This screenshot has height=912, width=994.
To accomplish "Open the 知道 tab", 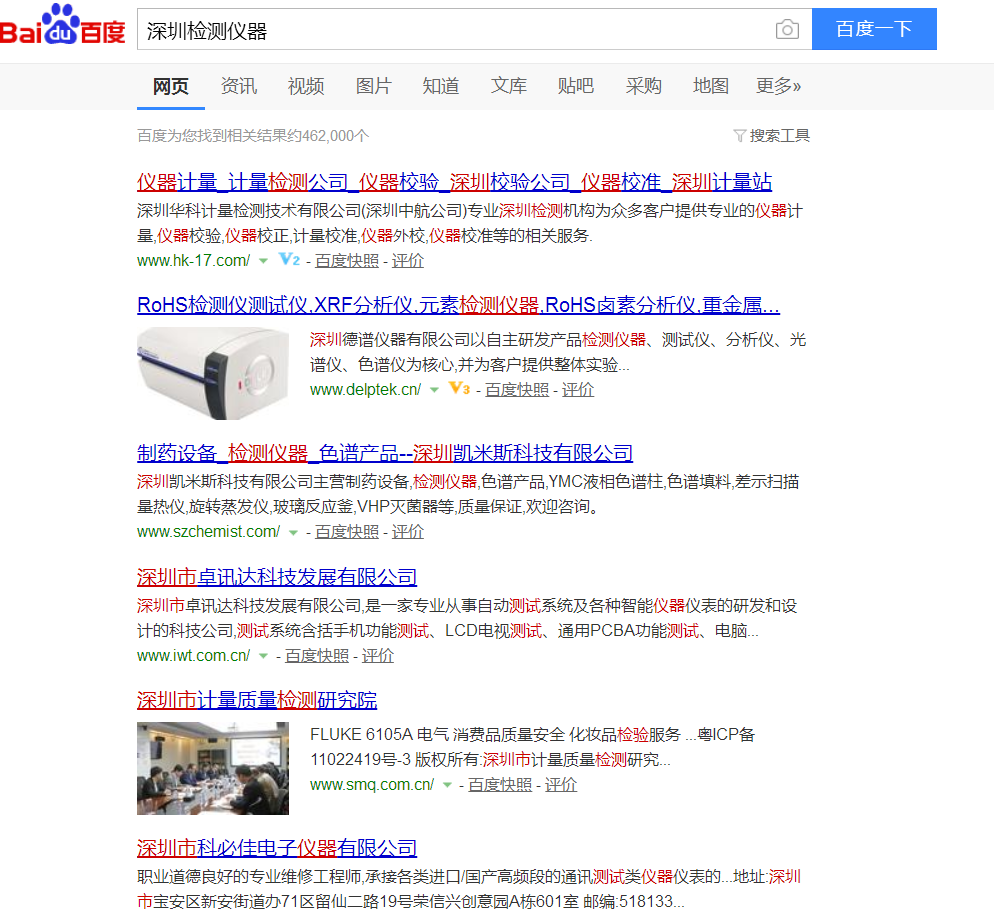I will (441, 86).
